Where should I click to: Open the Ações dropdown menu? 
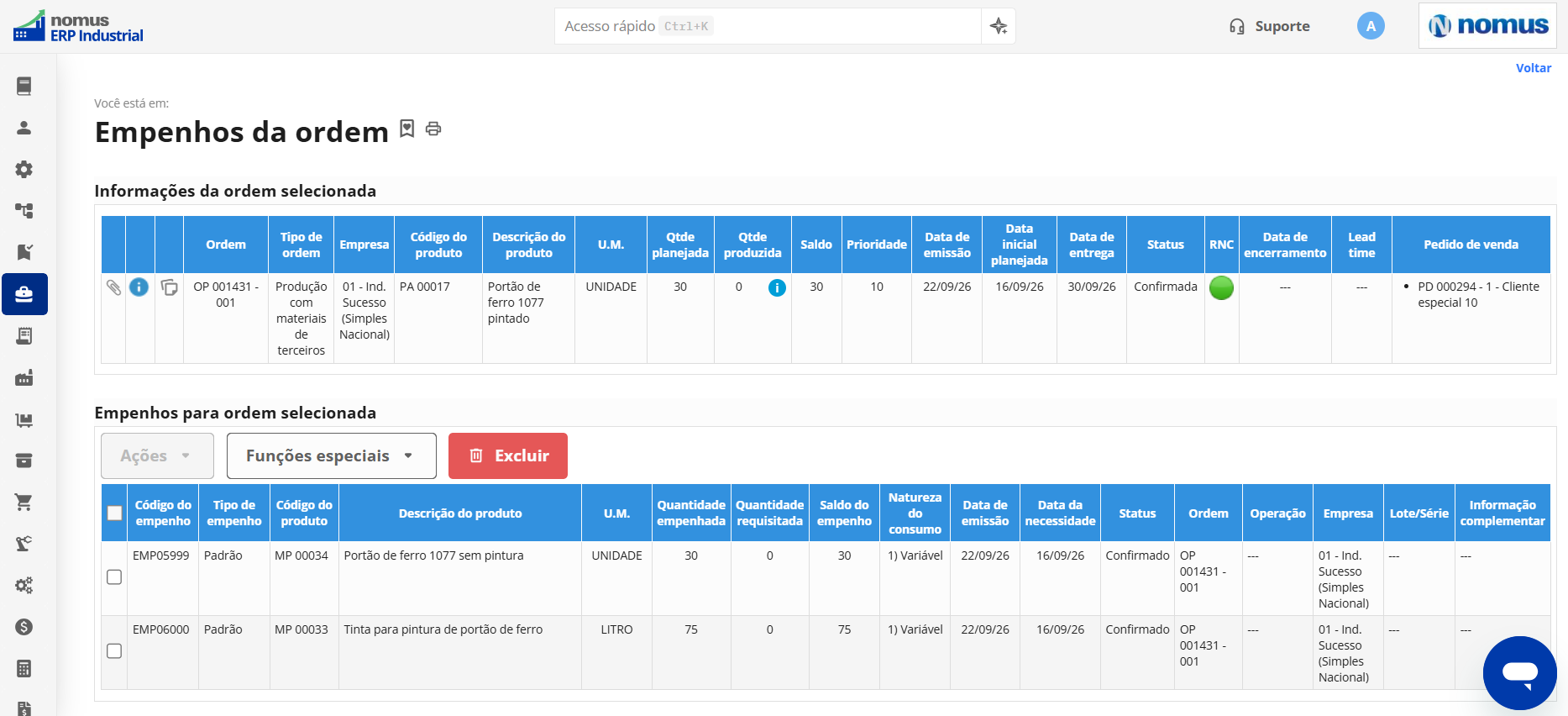pos(157,455)
